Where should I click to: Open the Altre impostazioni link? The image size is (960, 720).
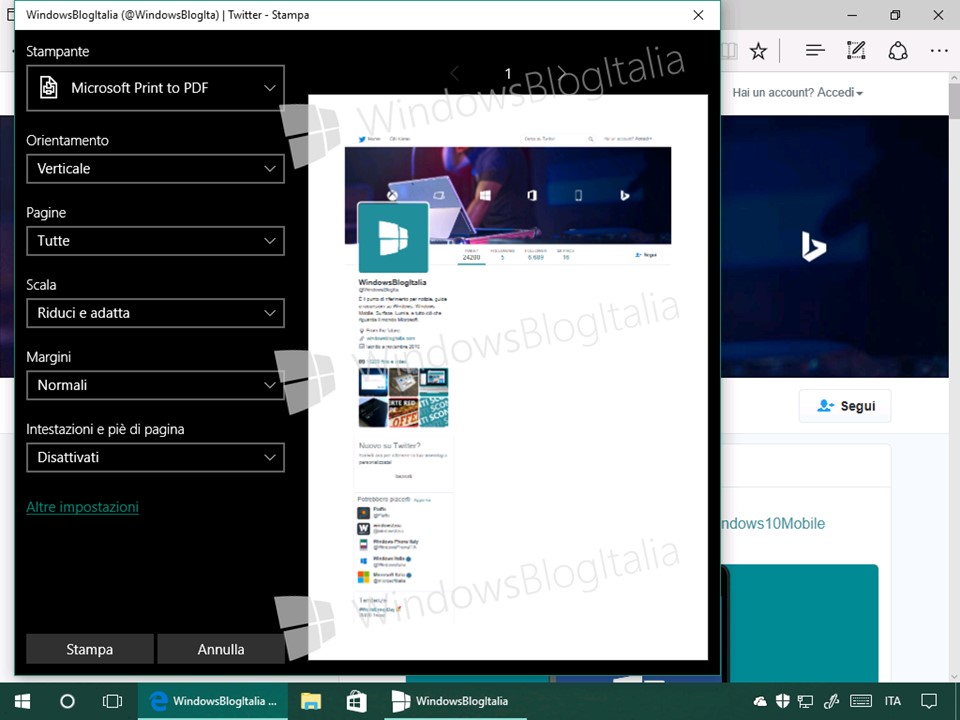[83, 507]
